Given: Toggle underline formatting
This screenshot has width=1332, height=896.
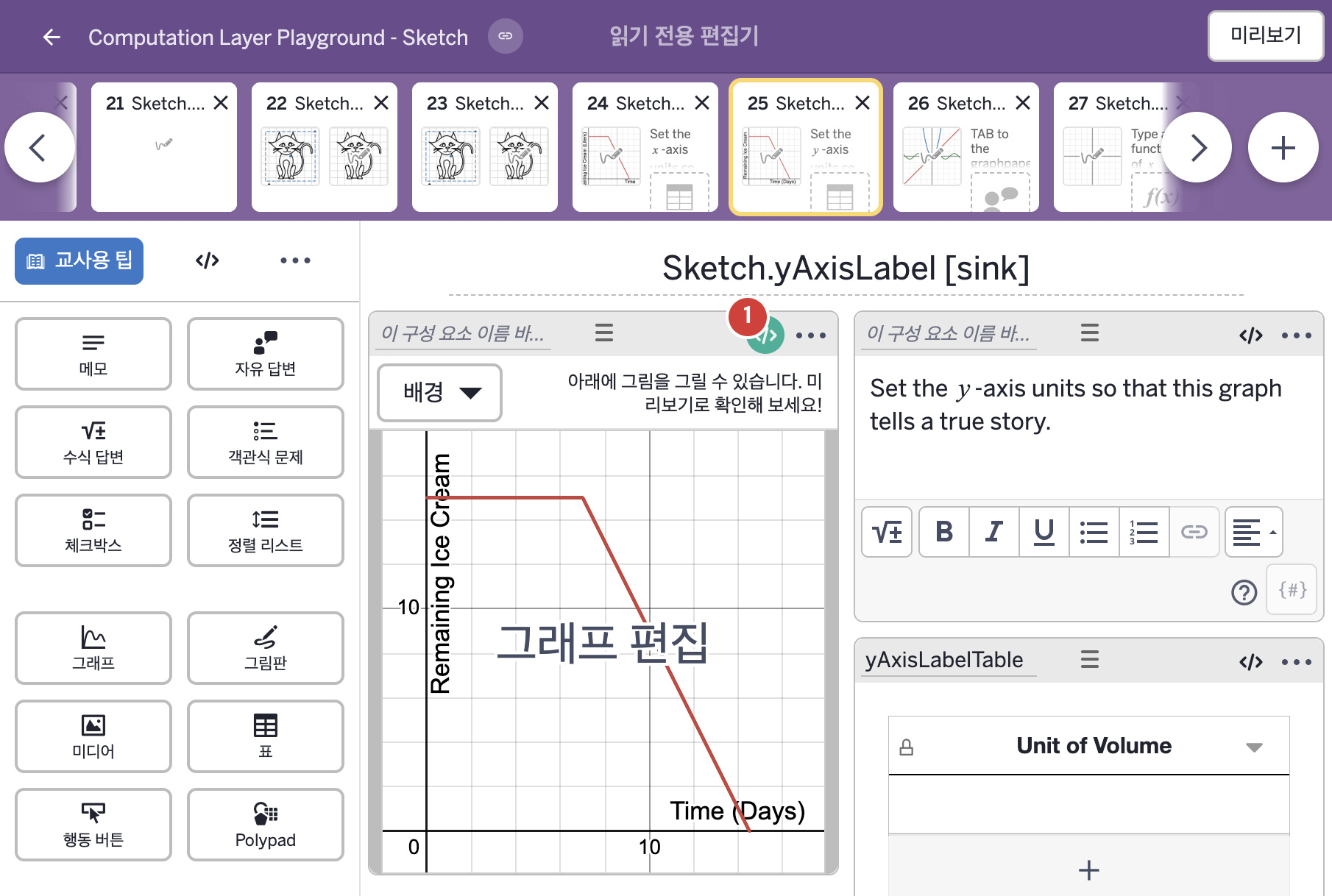Looking at the screenshot, I should click(1044, 532).
